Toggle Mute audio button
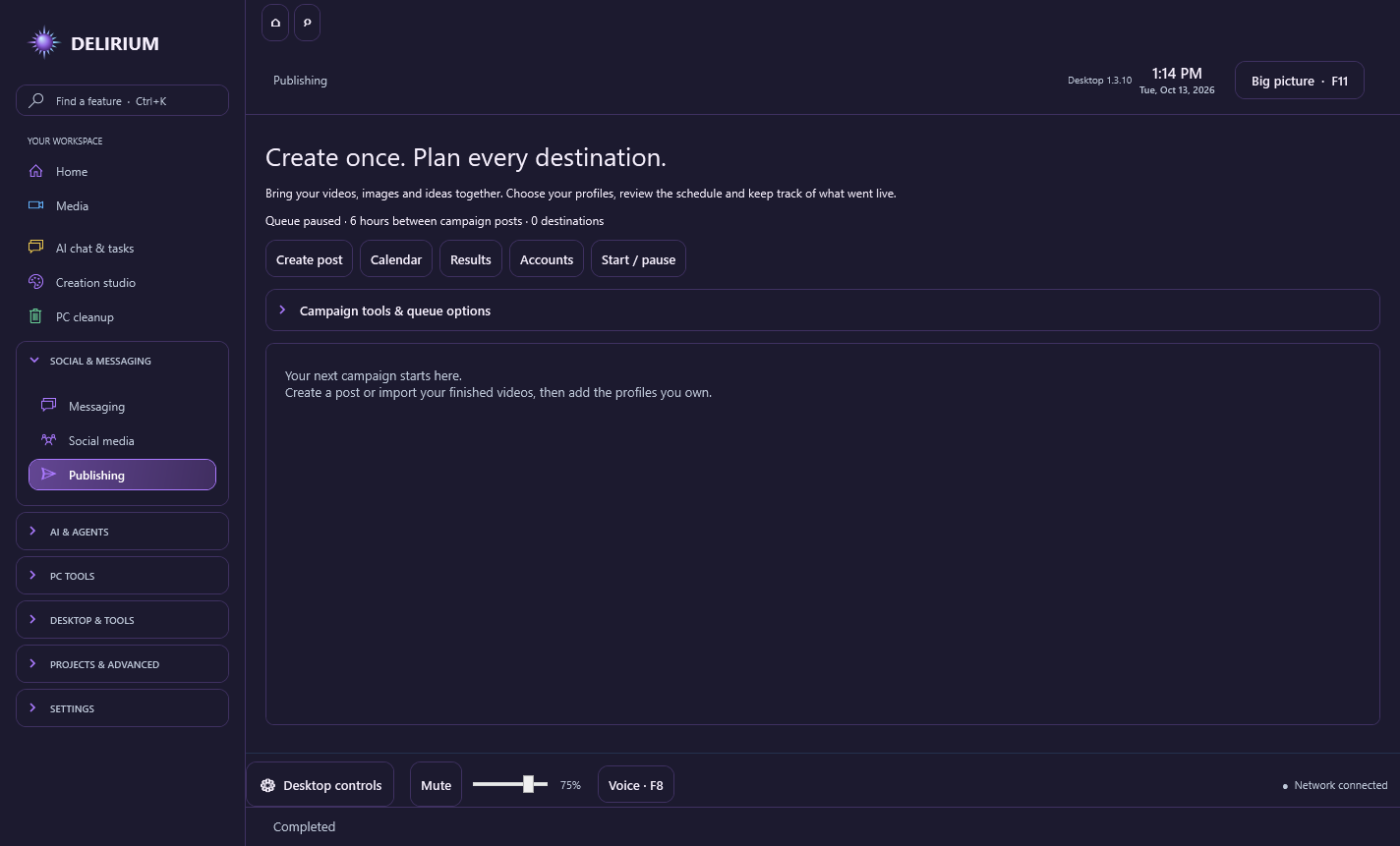1400x846 pixels. (x=436, y=785)
